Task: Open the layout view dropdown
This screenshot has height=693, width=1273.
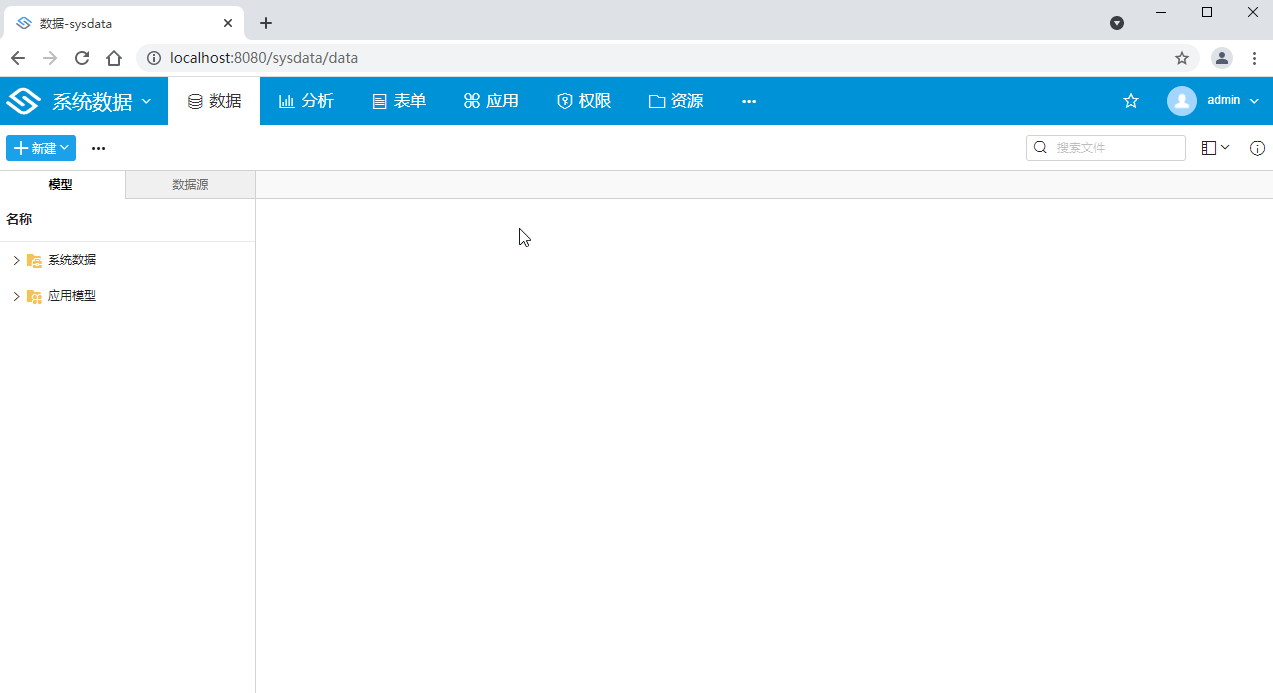Action: point(1215,148)
